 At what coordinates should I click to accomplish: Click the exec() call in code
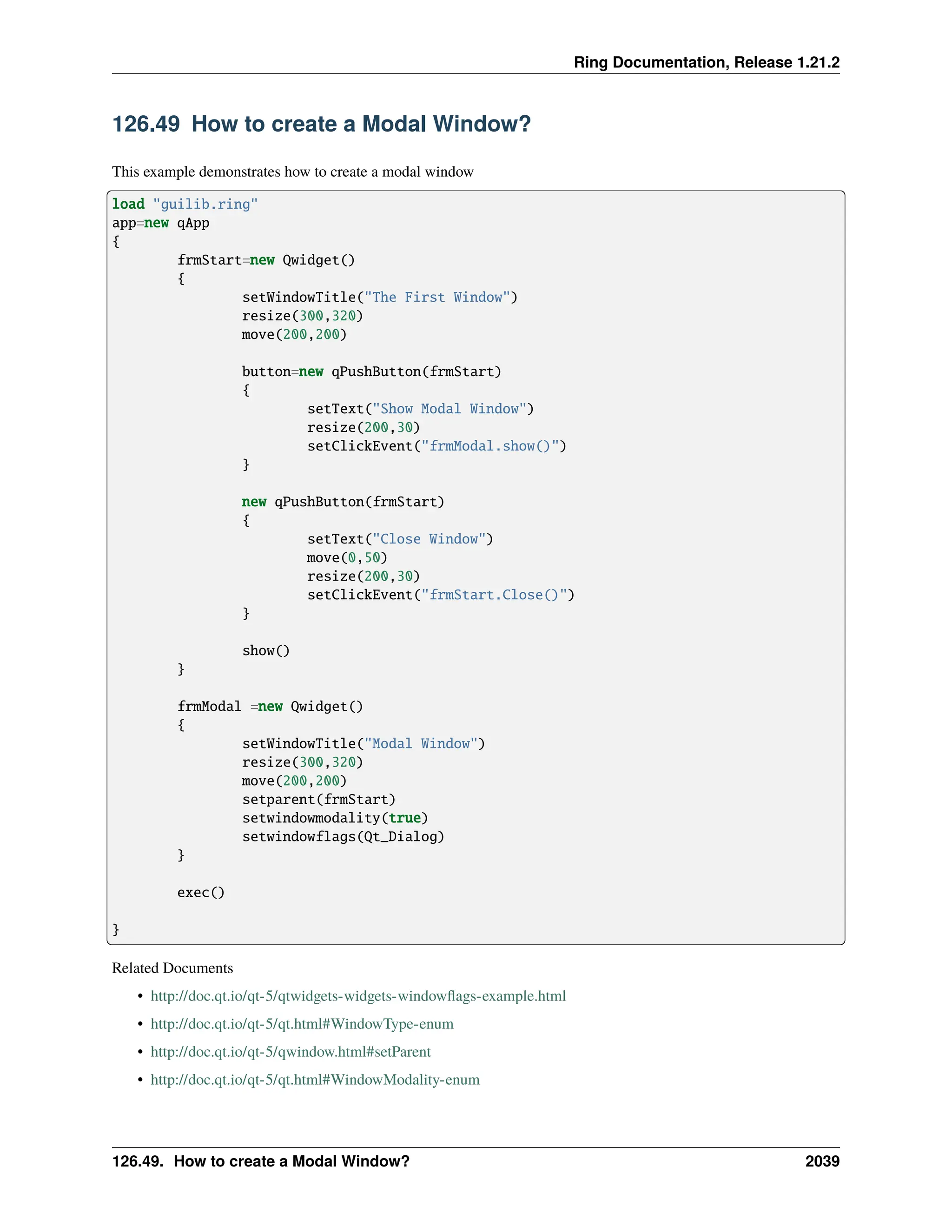201,893
